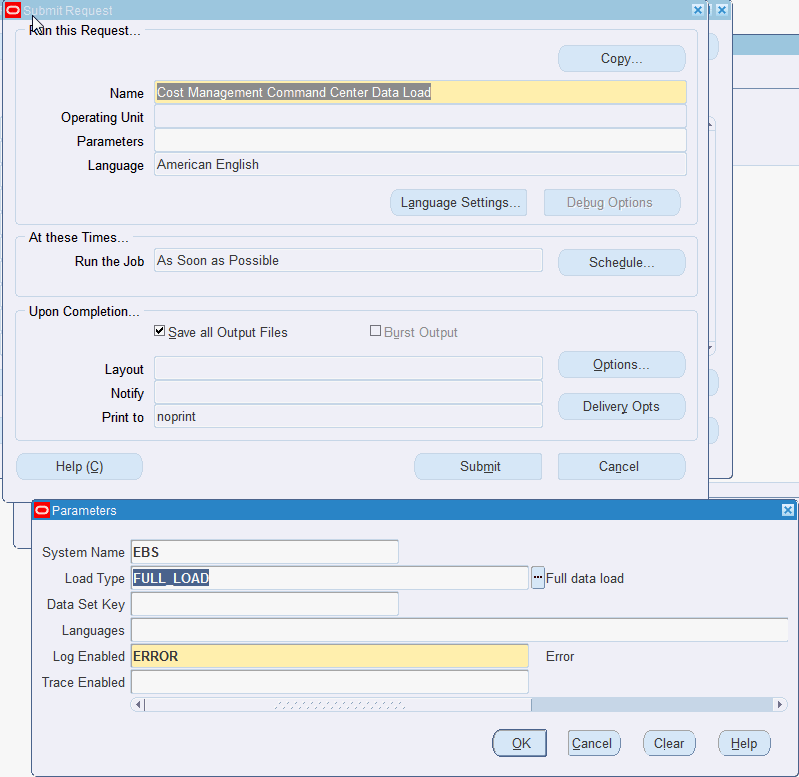Open Delivery Opts
This screenshot has width=799, height=777.
pos(622,406)
